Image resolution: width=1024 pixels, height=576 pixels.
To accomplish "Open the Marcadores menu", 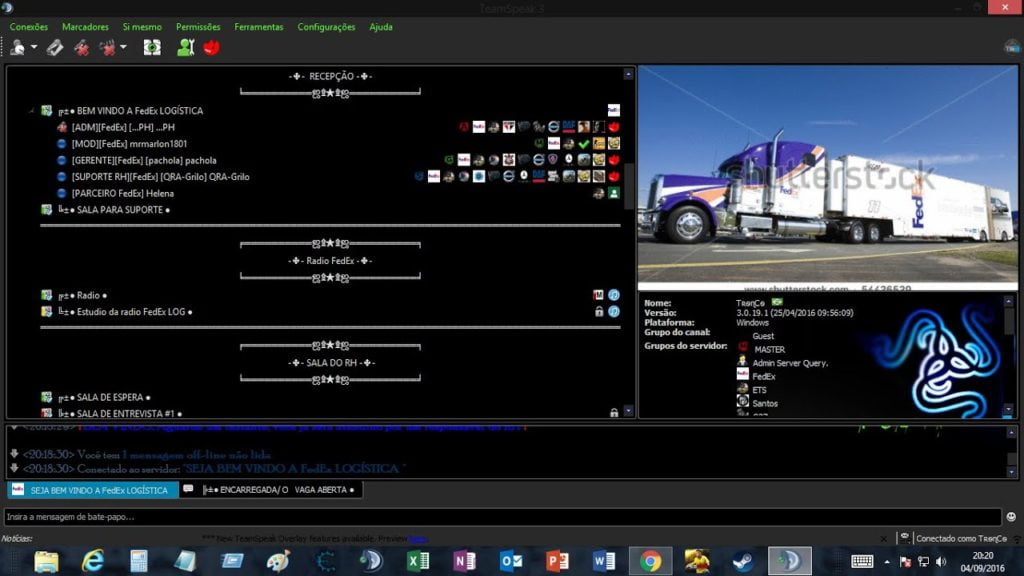I will click(x=85, y=27).
